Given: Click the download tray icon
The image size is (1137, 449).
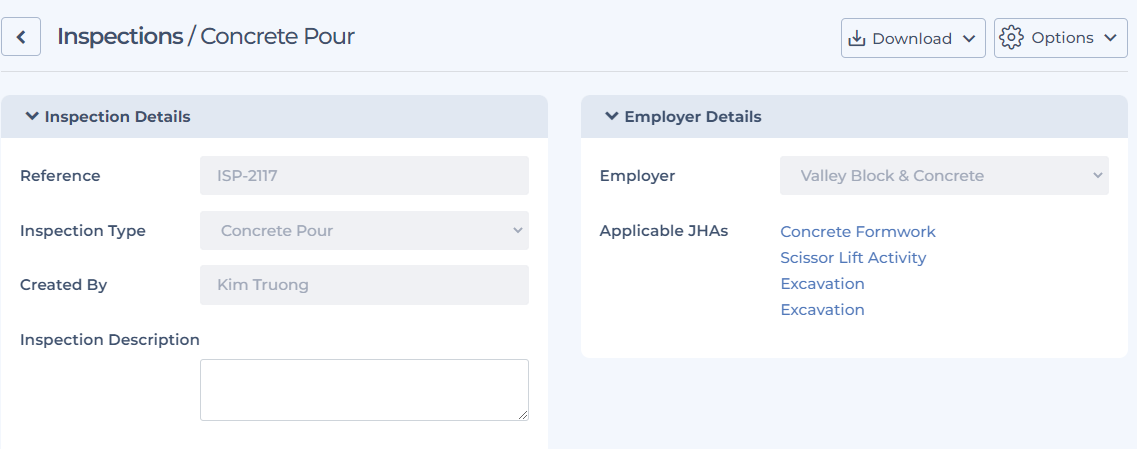Looking at the screenshot, I should (x=857, y=38).
